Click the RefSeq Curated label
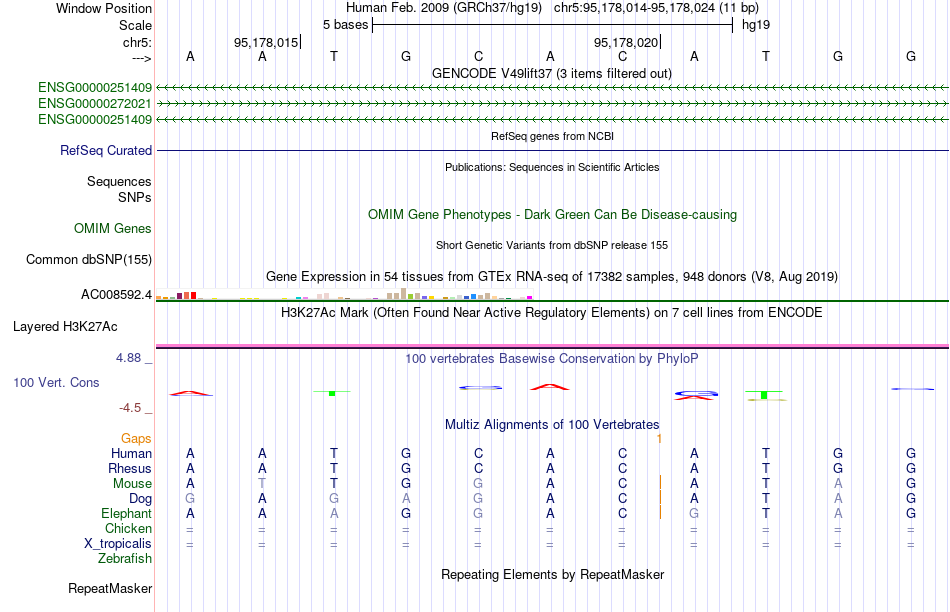 [x=106, y=150]
